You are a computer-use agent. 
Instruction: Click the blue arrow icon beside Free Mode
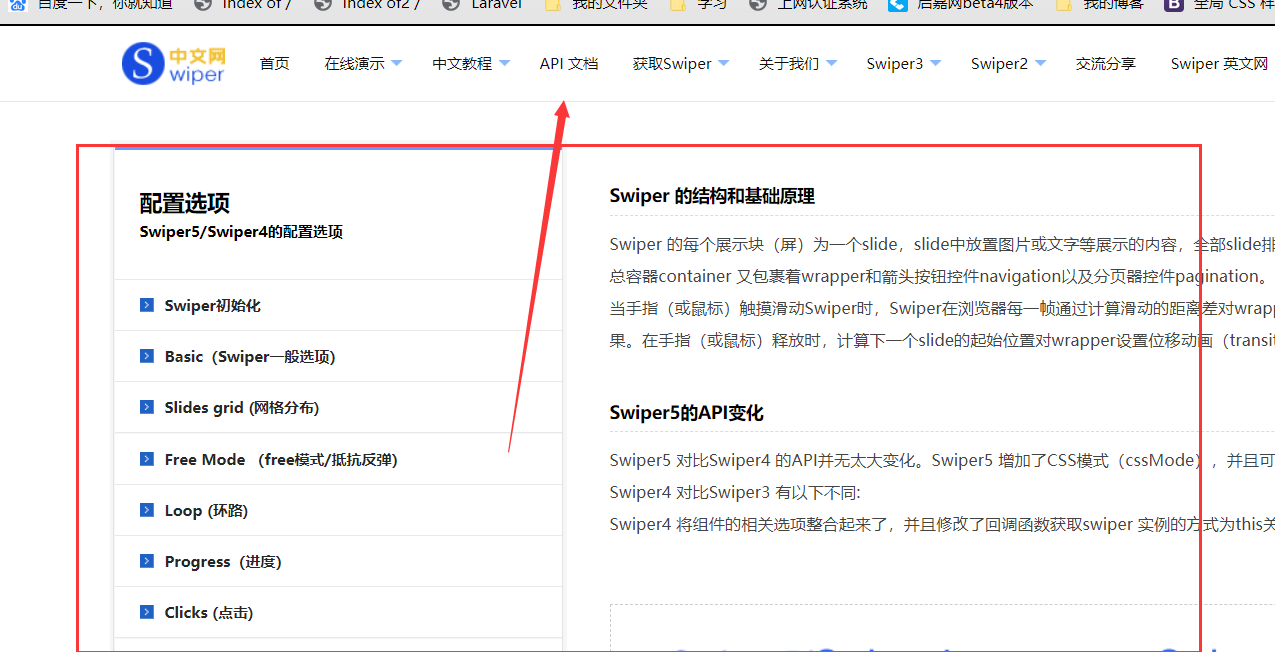(147, 459)
